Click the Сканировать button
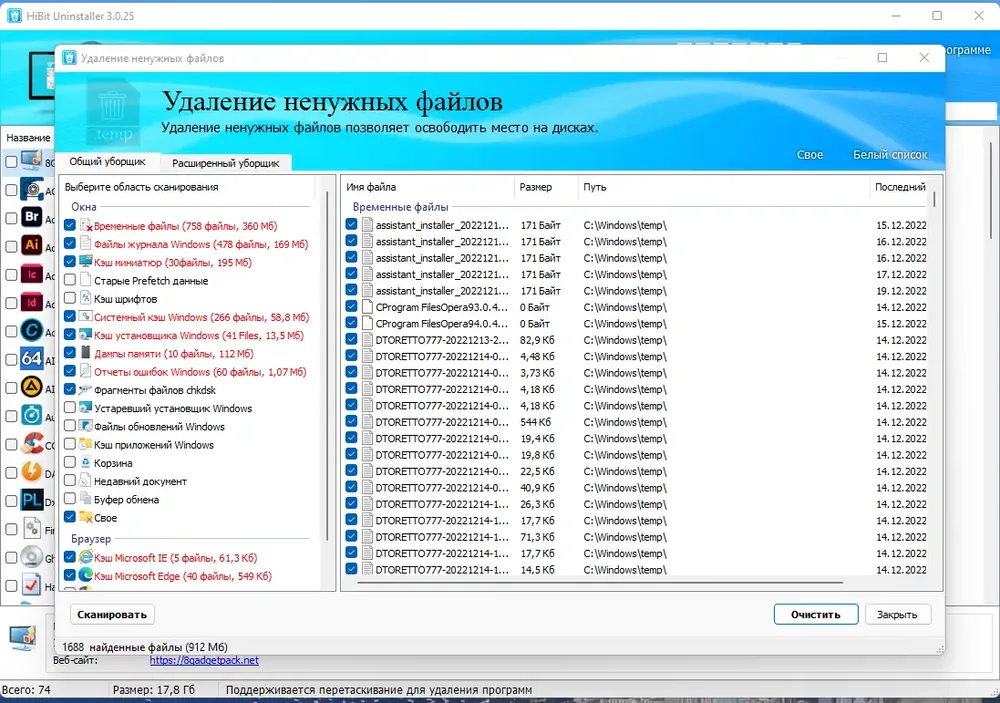 click(x=112, y=614)
